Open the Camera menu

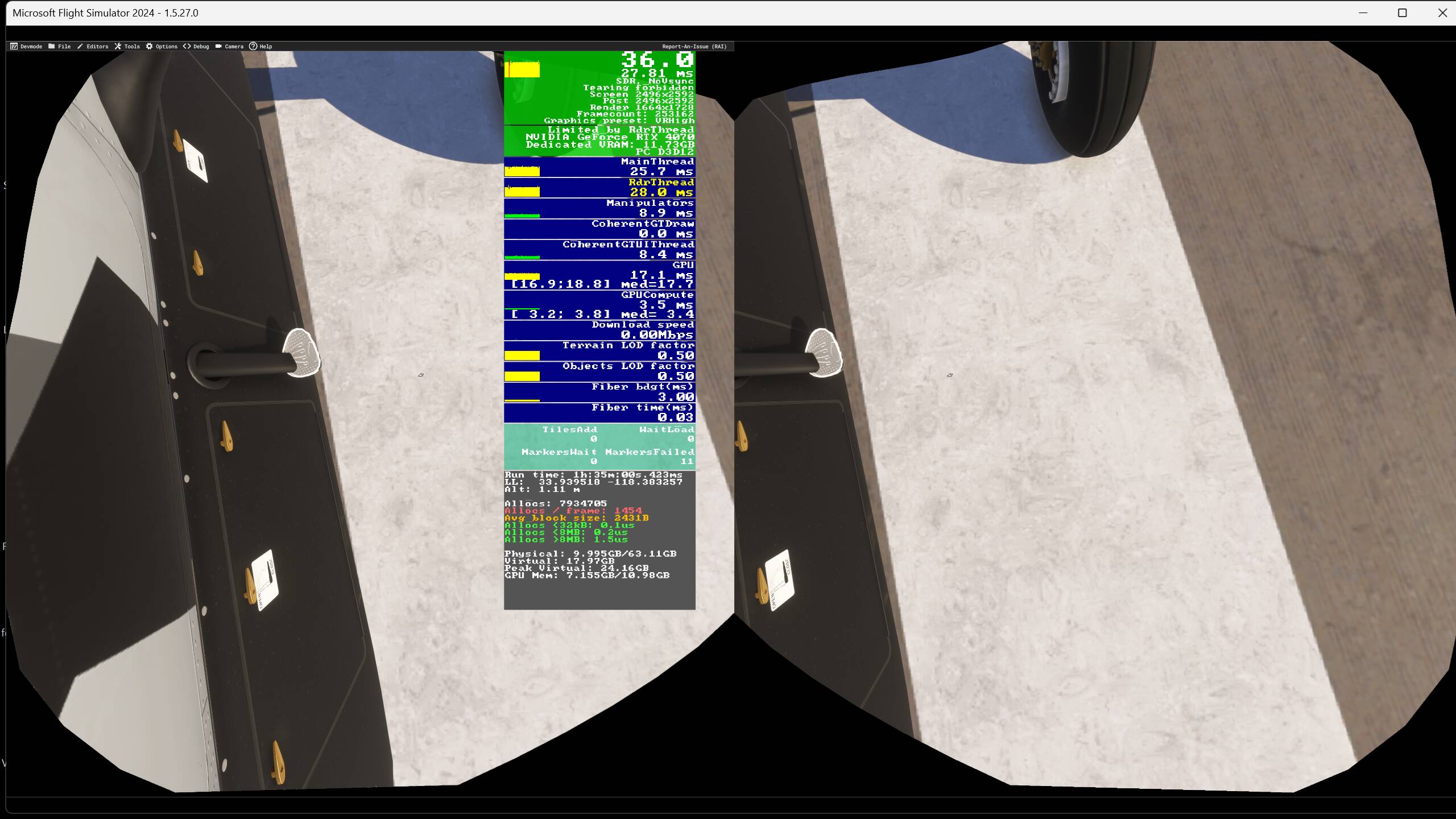click(229, 47)
